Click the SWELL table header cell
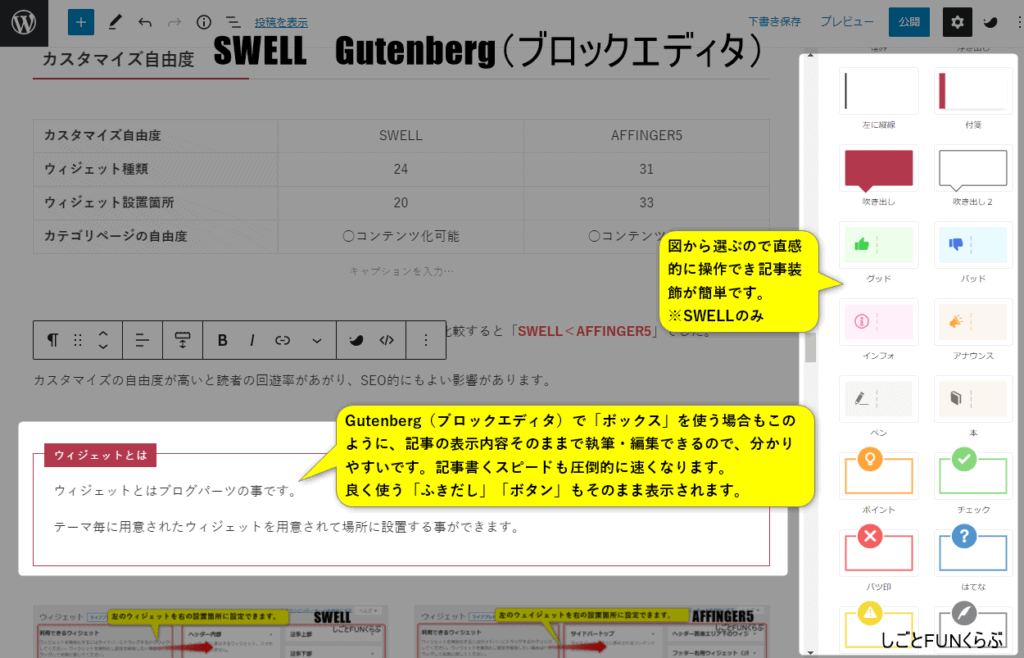The height and width of the screenshot is (658, 1024). pos(401,135)
